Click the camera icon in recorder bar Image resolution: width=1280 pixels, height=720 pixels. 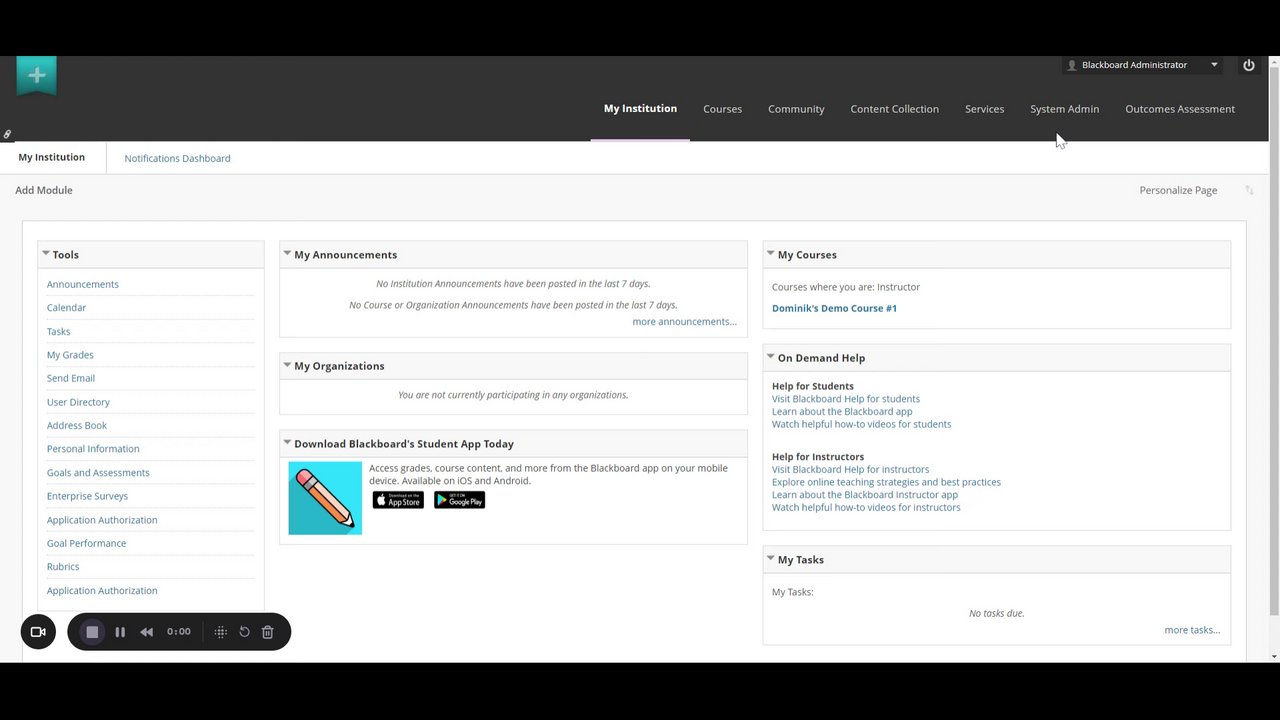[x=38, y=632]
